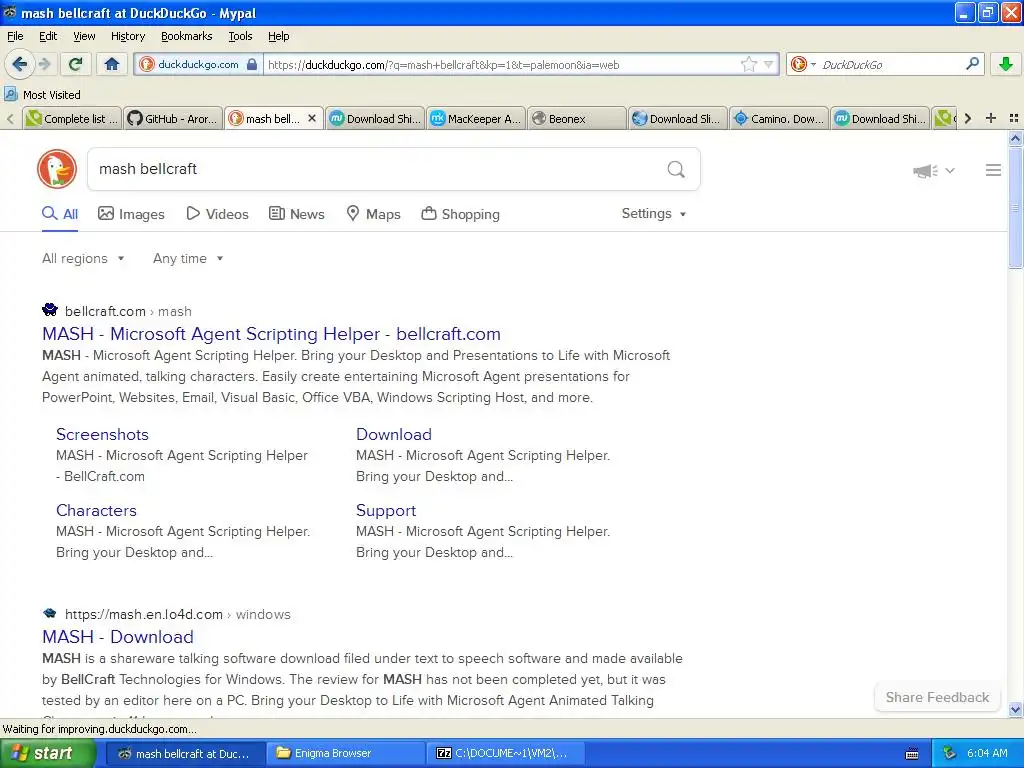Open a new tab with plus button
The width and height of the screenshot is (1024, 768).
991,118
